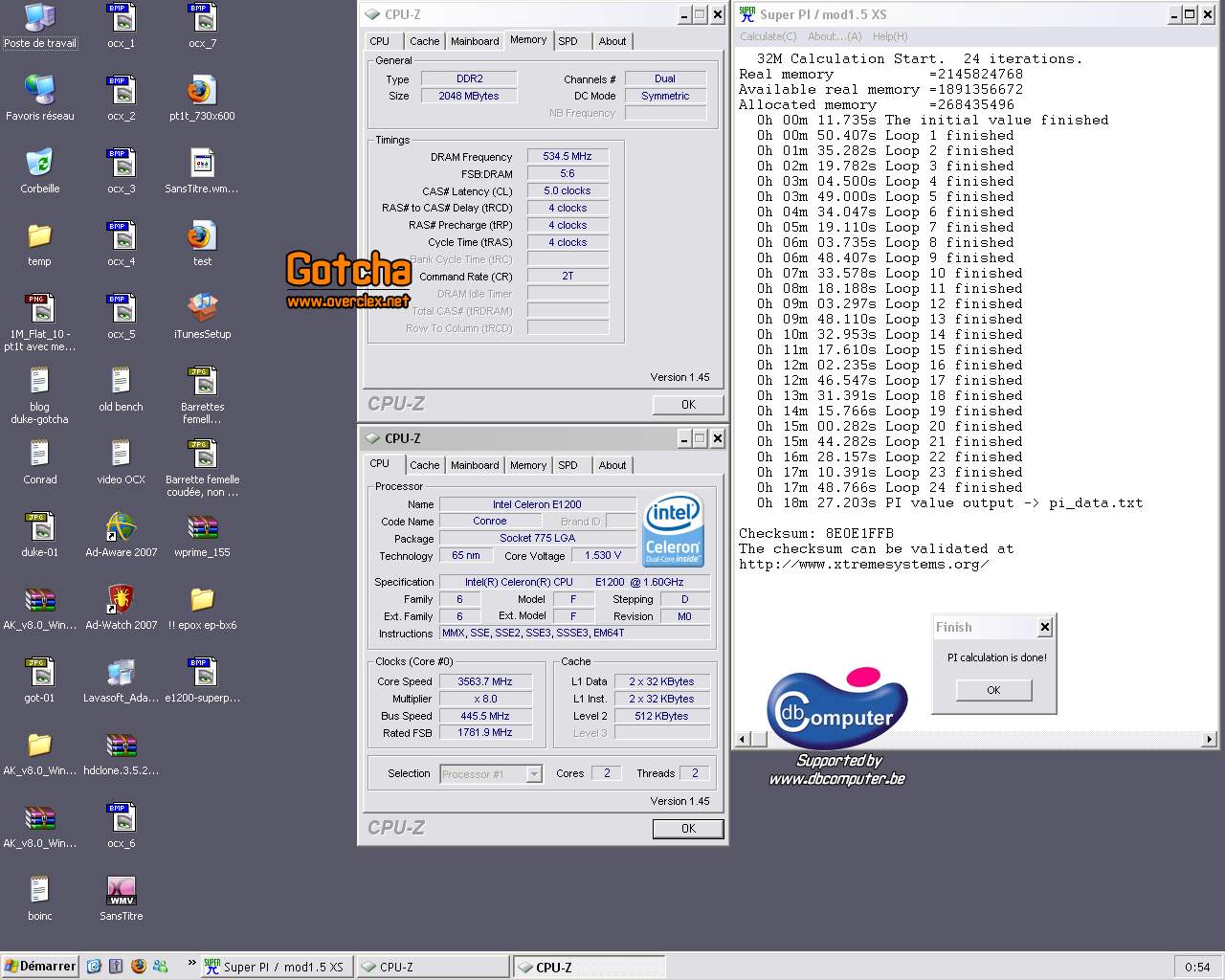Open Poste de travail desktop icon
Image resolution: width=1225 pixels, height=980 pixels.
pos(39,26)
